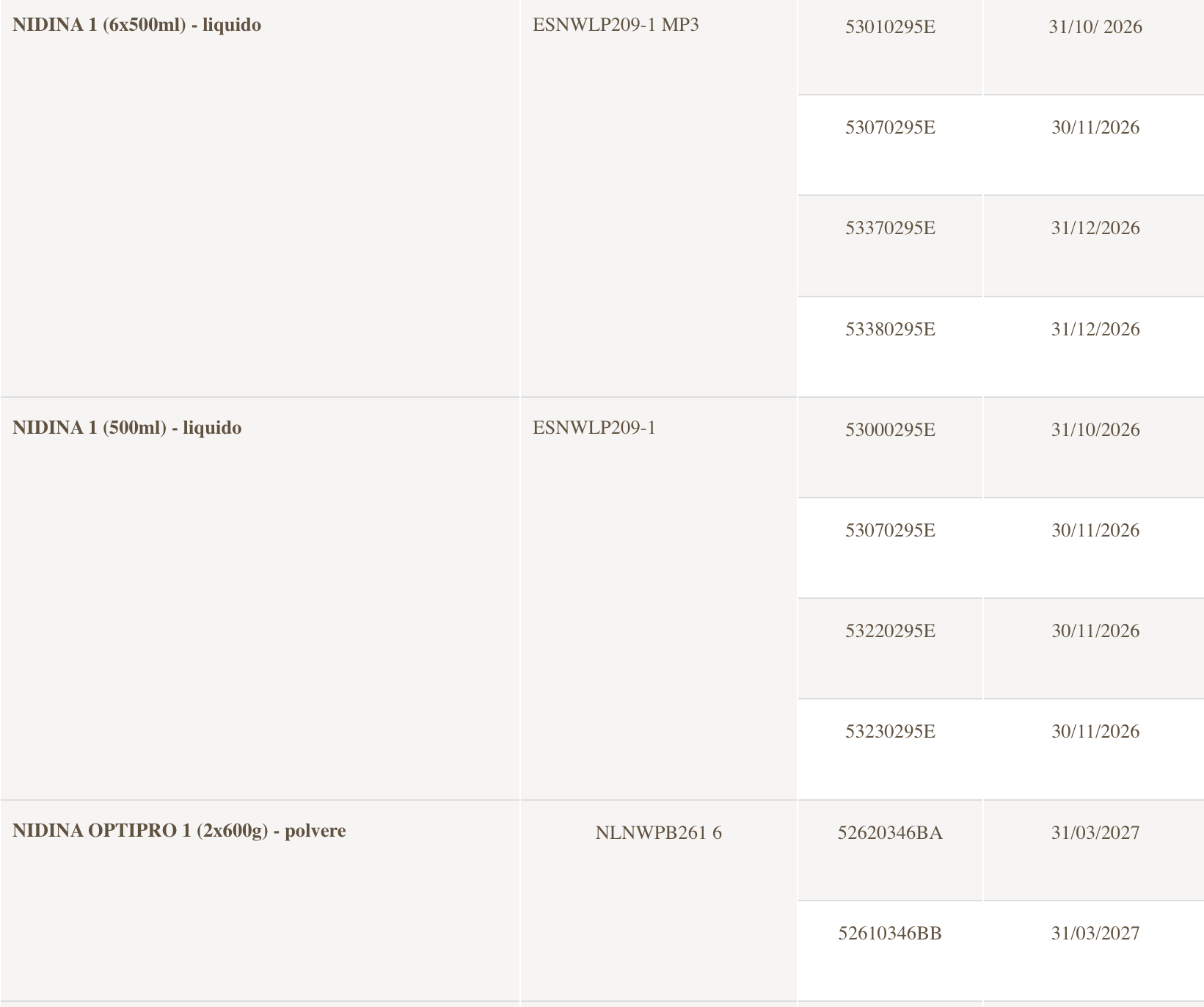Select the ESNWLP209-1 code without MP3 suffix
This screenshot has height=1007, width=1204.
[594, 428]
